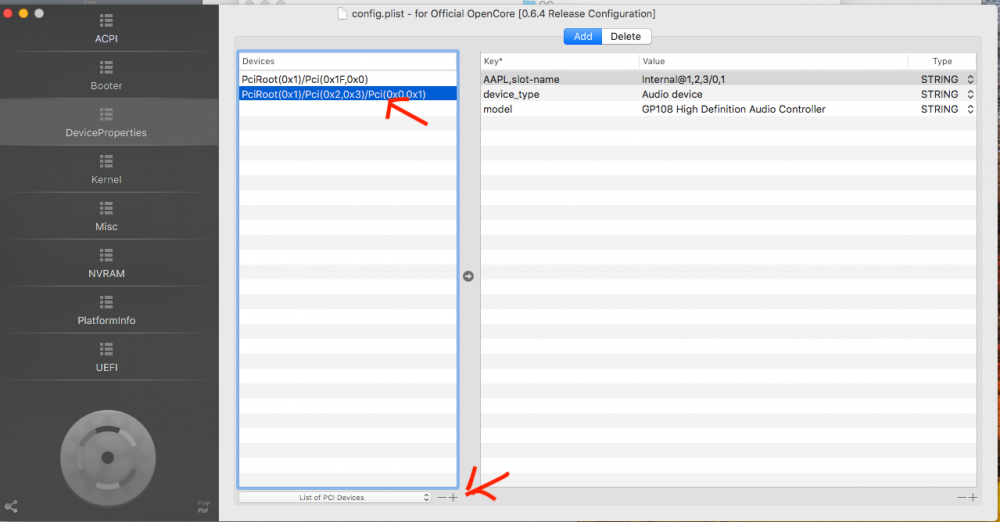
Task: Click the round arrow button between panes
Action: pos(468,276)
